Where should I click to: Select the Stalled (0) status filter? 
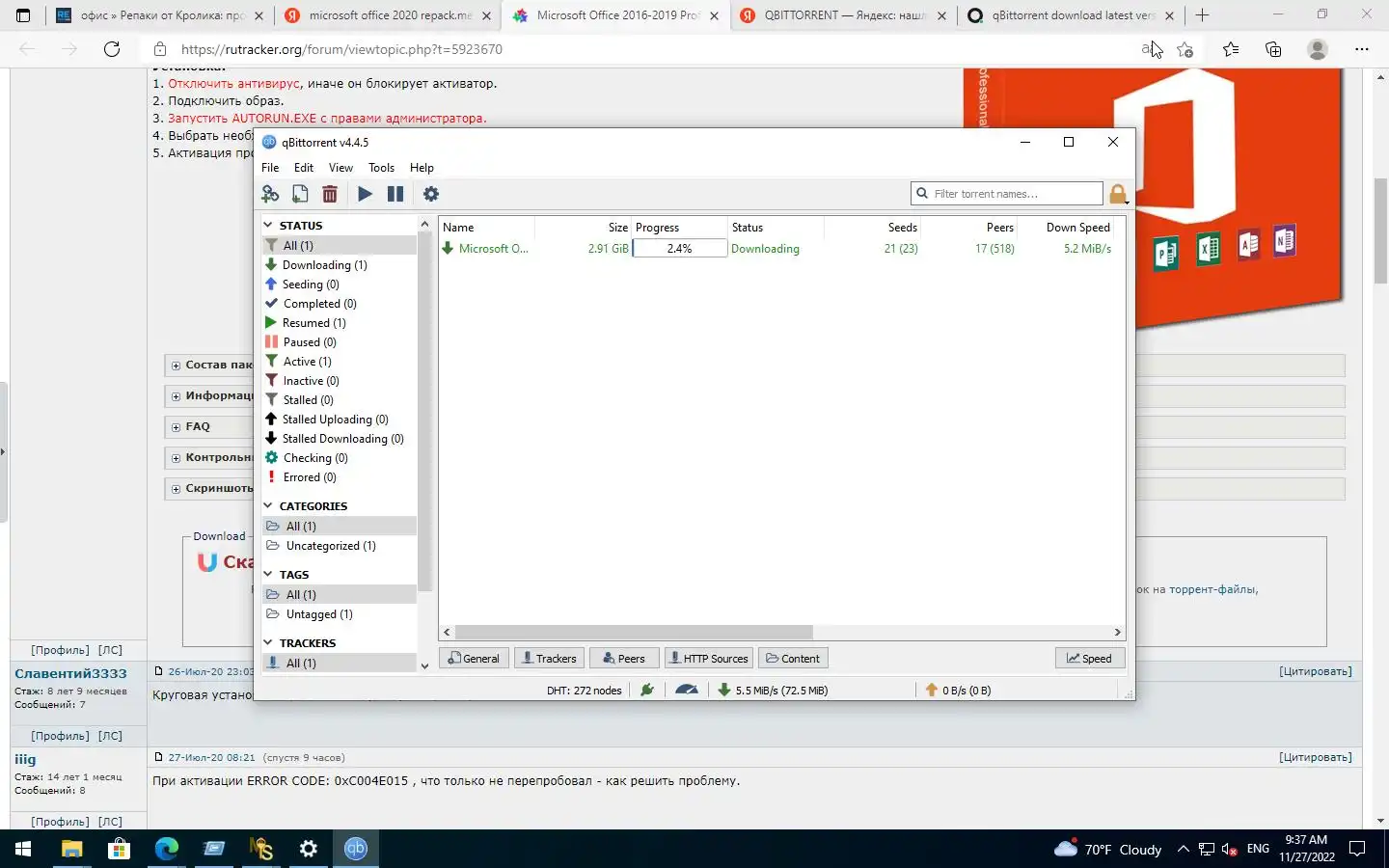click(x=308, y=400)
